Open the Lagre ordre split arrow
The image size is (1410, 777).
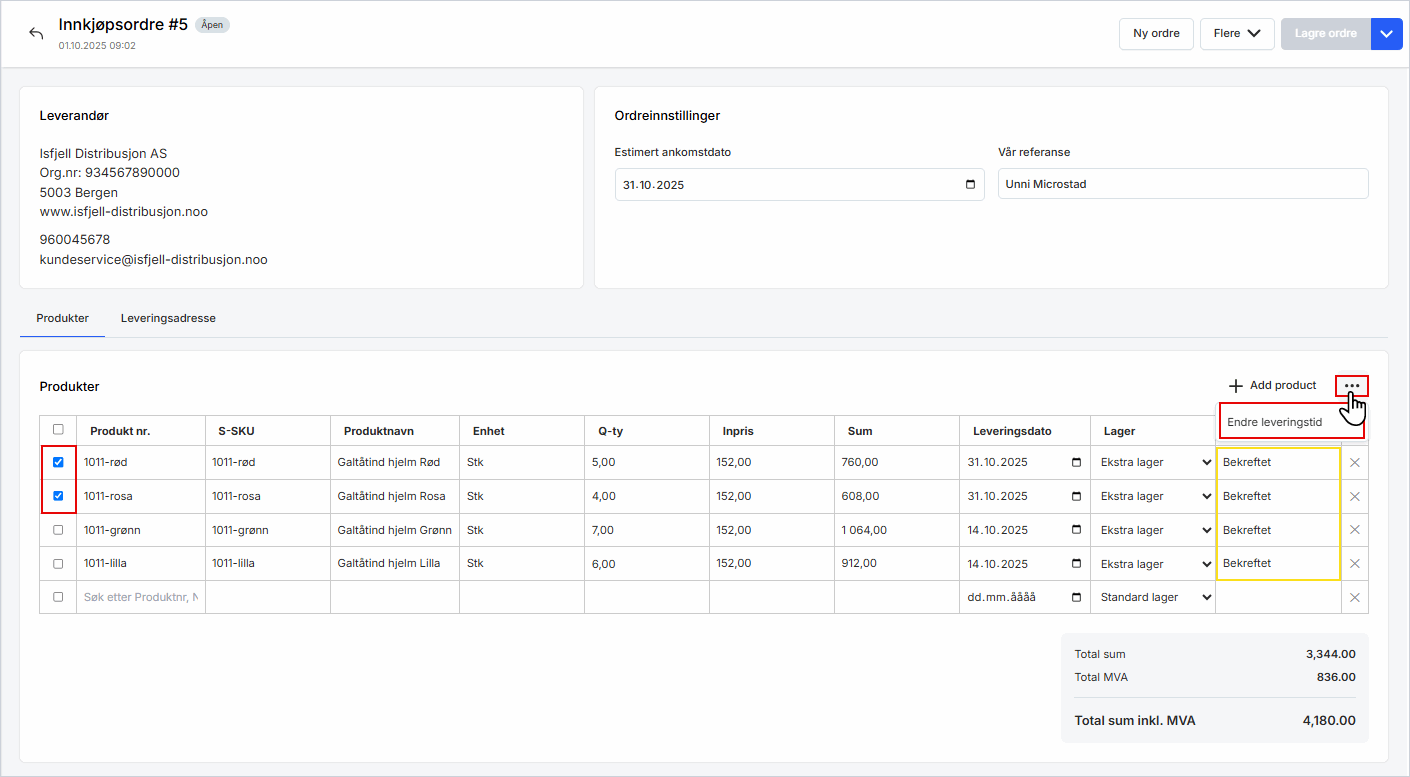tap(1386, 33)
